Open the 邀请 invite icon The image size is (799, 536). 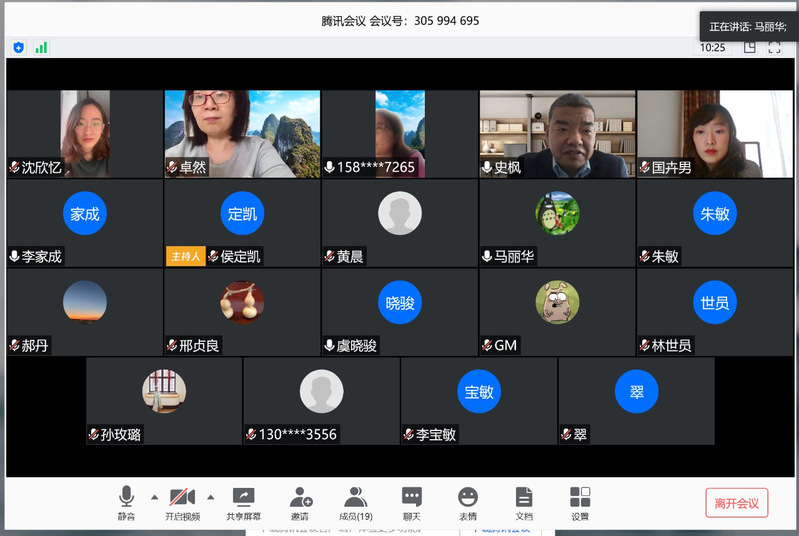pos(300,503)
